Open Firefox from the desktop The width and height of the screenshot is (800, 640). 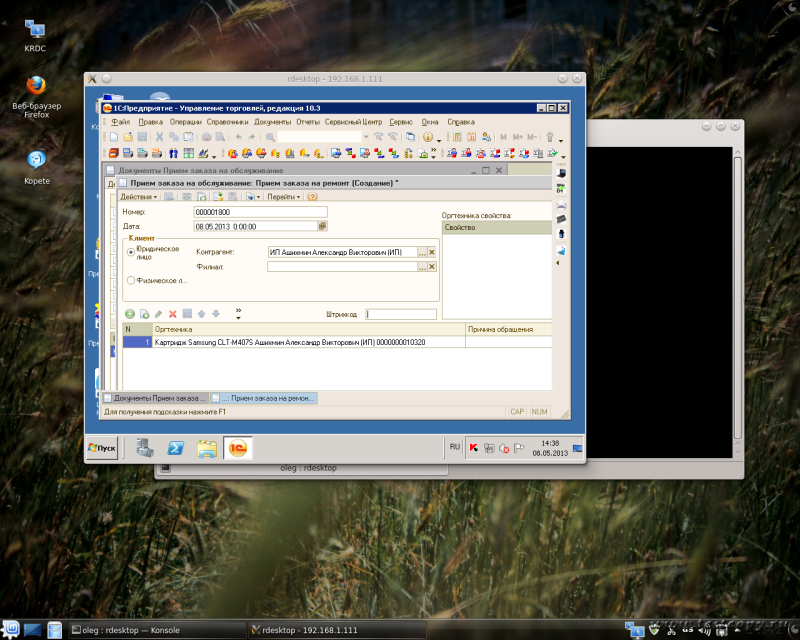[x=36, y=88]
